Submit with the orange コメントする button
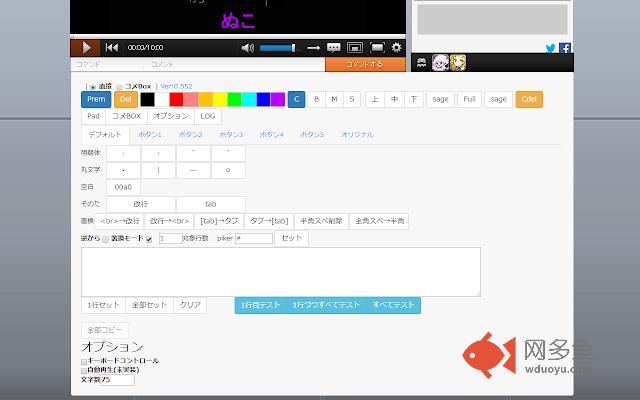The width and height of the screenshot is (640, 400). (365, 64)
